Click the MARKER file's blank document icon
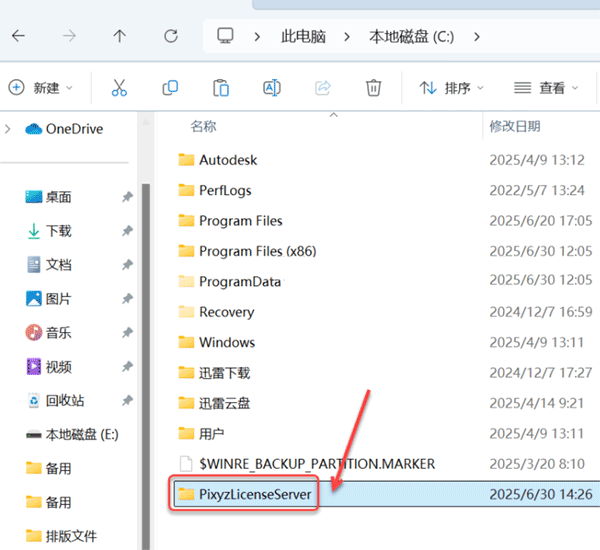The width and height of the screenshot is (600, 550). 186,464
